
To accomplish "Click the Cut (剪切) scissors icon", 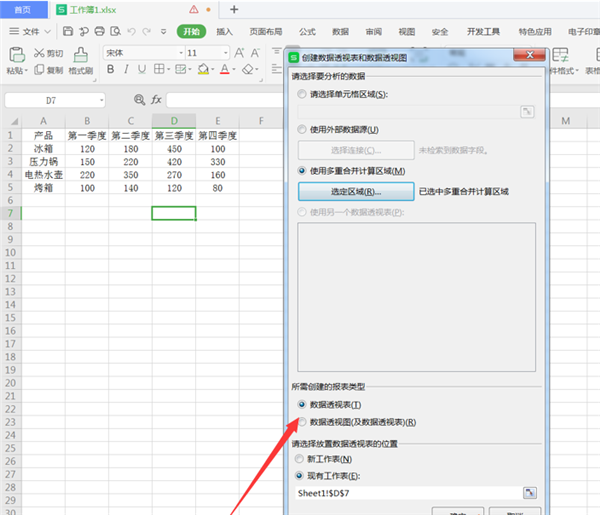I will click(38, 53).
